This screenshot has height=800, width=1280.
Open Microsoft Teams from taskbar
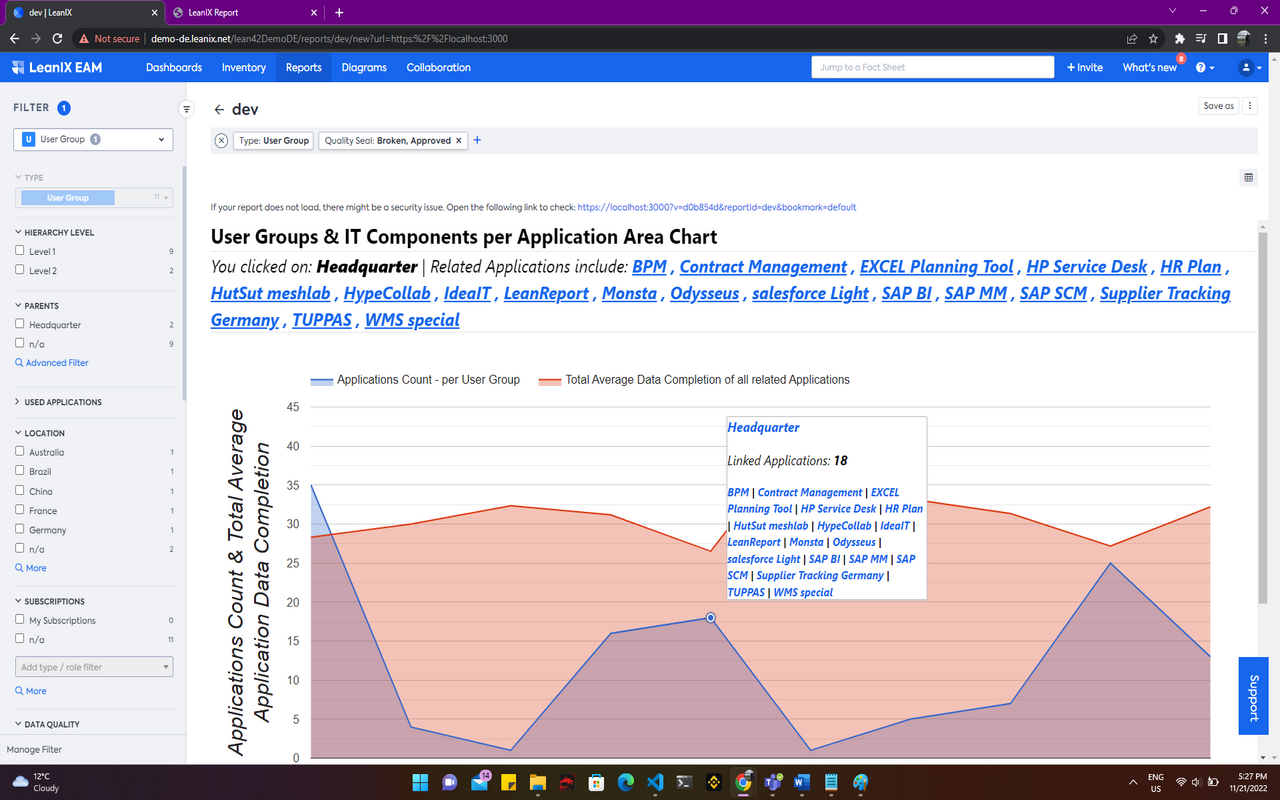click(x=772, y=782)
